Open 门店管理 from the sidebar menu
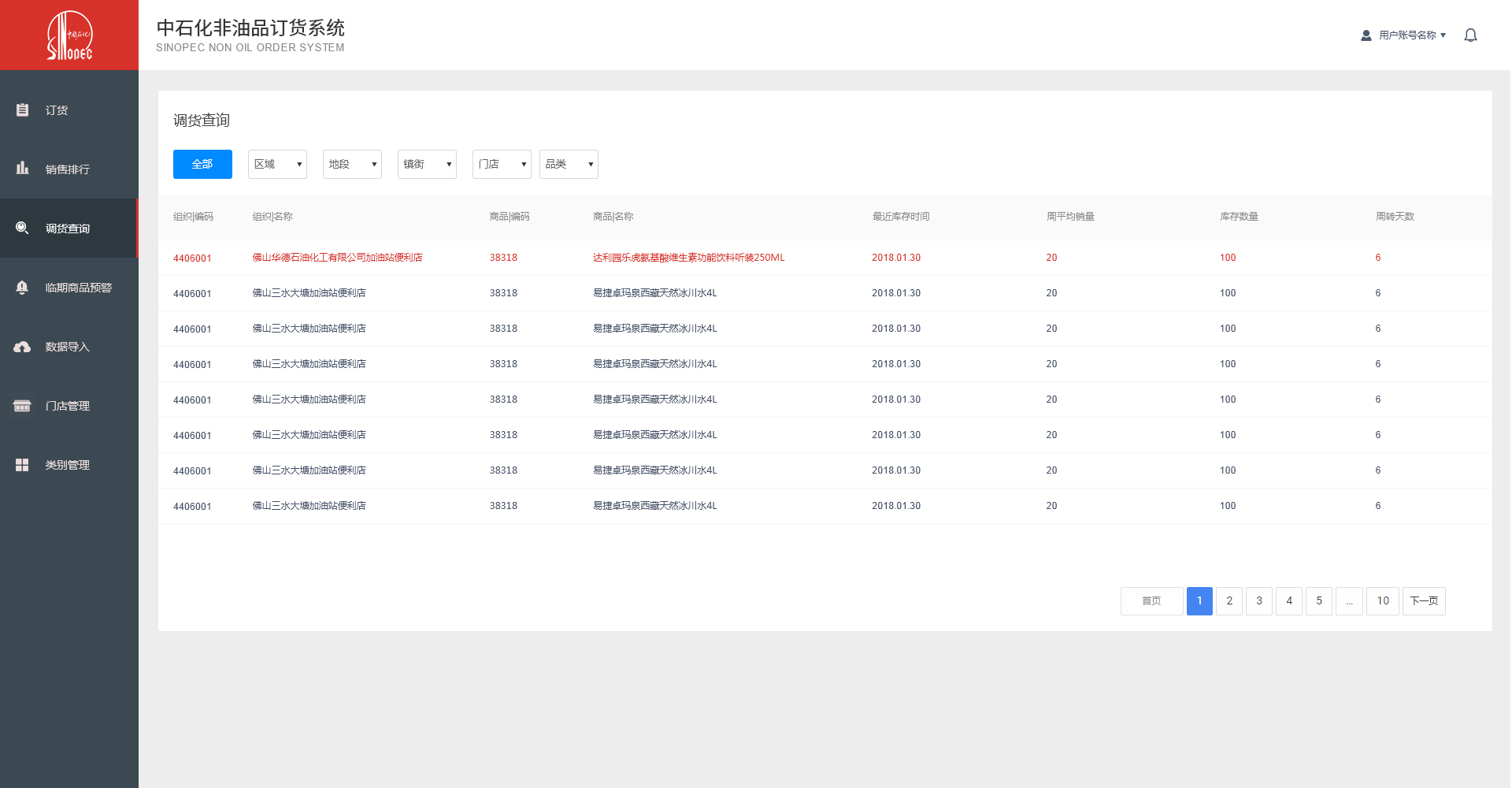 point(68,406)
